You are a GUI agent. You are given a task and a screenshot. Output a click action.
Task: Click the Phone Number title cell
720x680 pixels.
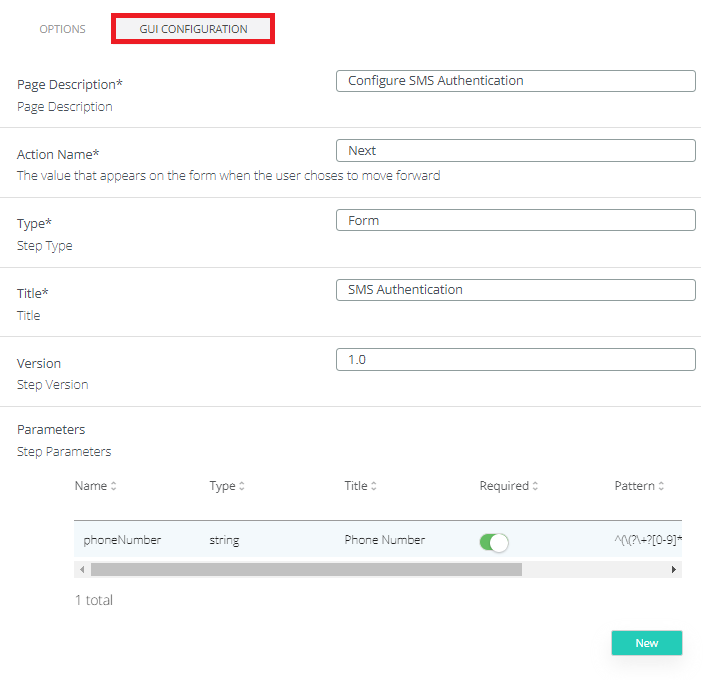coord(385,540)
